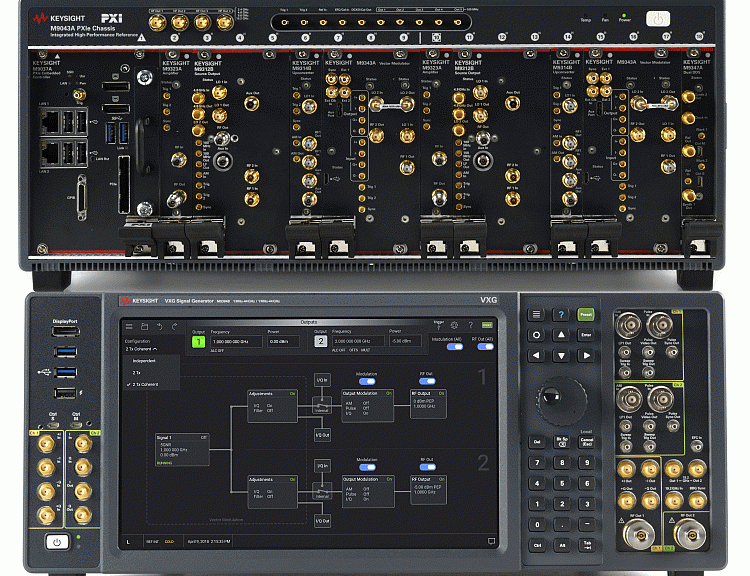750x576 pixels.
Task: Open the settings gear on the touchscreen
Action: tap(454, 325)
